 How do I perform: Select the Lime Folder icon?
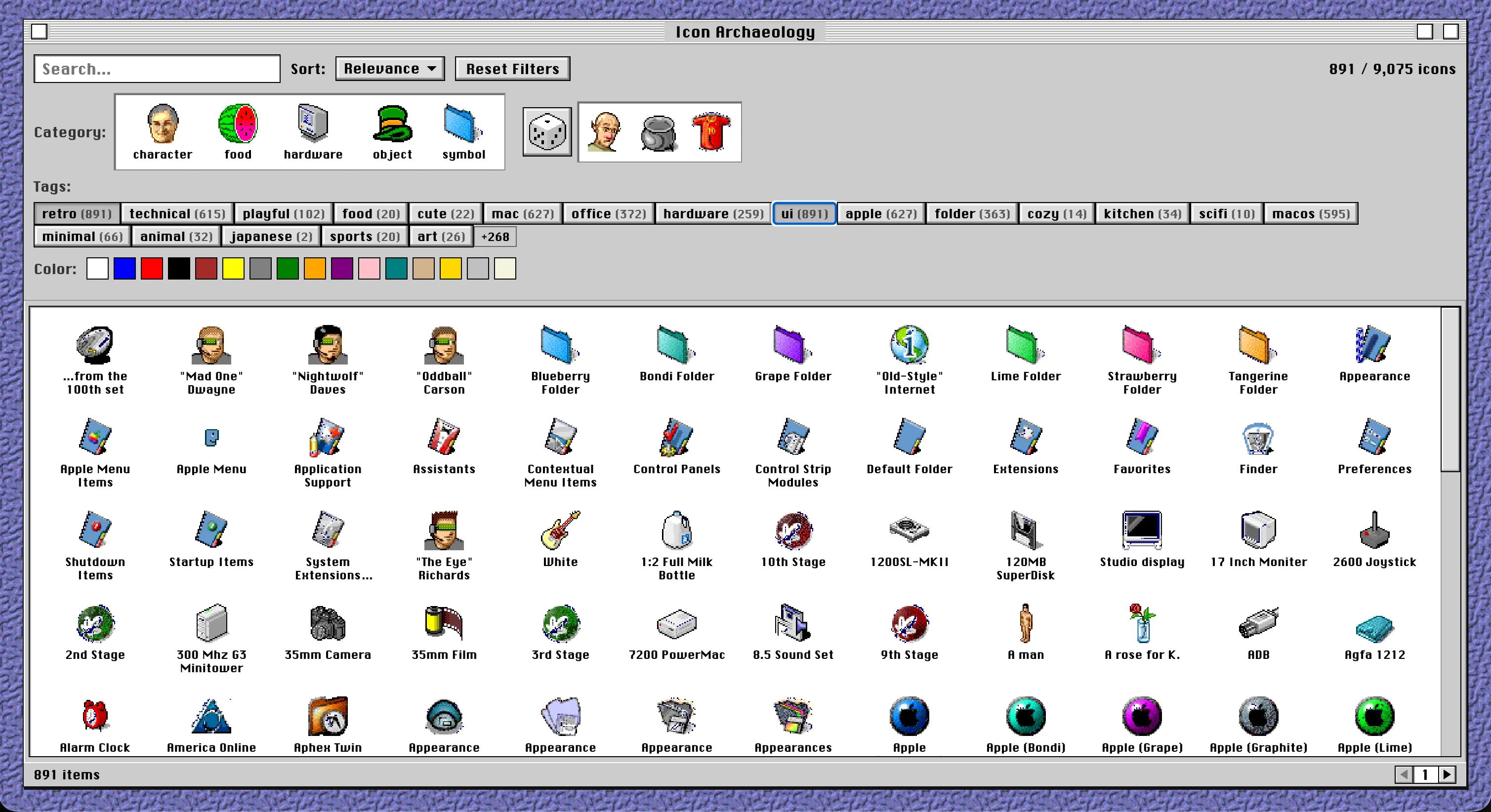[1025, 345]
